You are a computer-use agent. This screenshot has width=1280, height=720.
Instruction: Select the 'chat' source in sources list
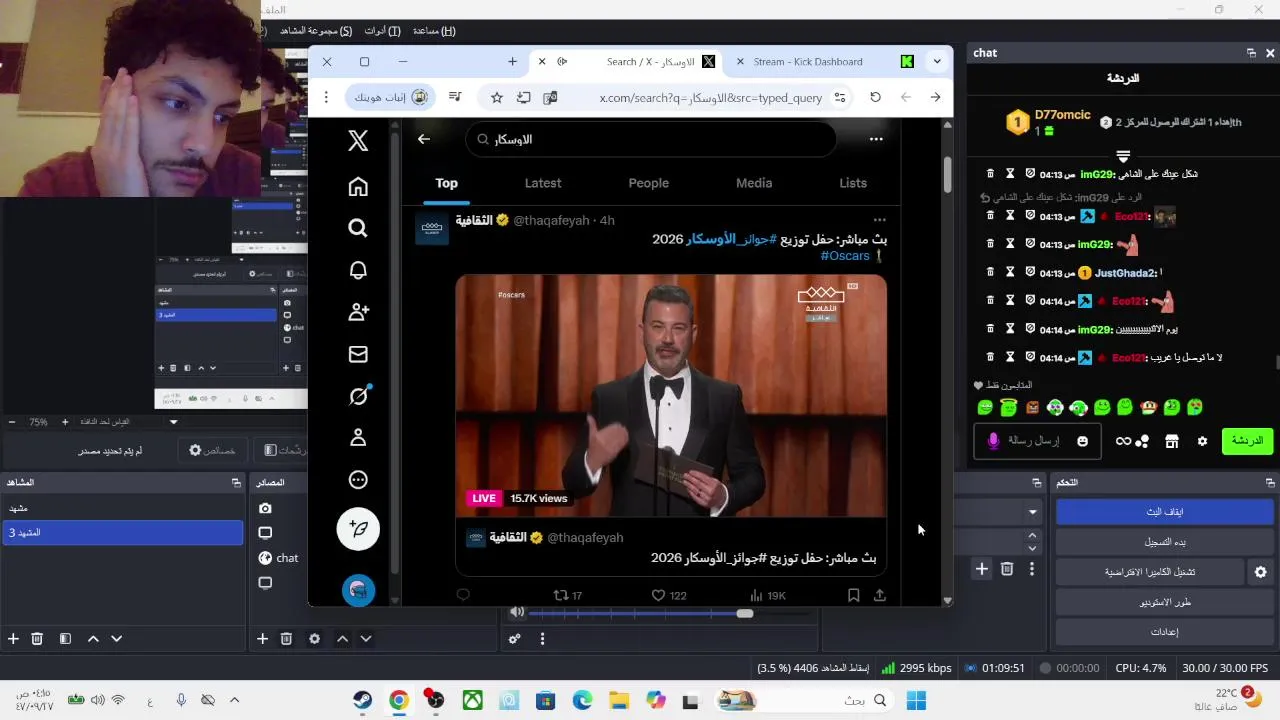pos(287,558)
